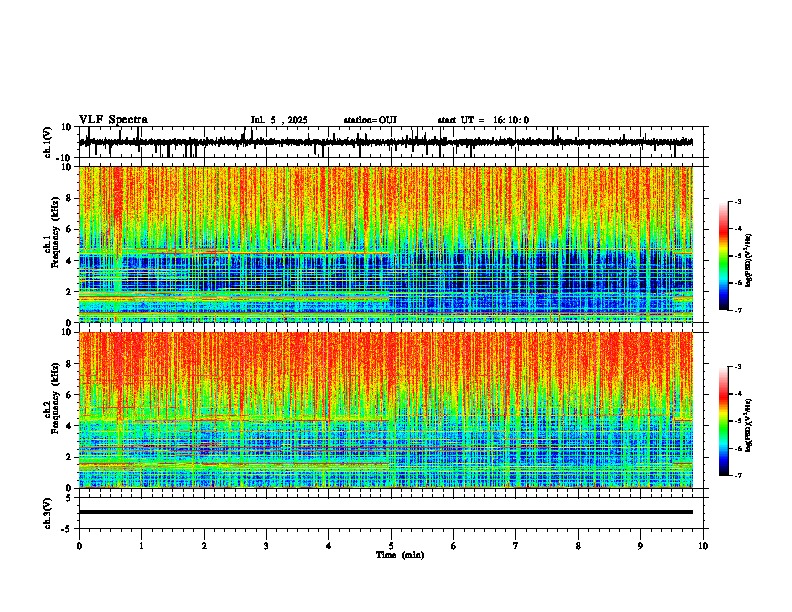Click the "Time (min)" x-axis label

(x=400, y=555)
